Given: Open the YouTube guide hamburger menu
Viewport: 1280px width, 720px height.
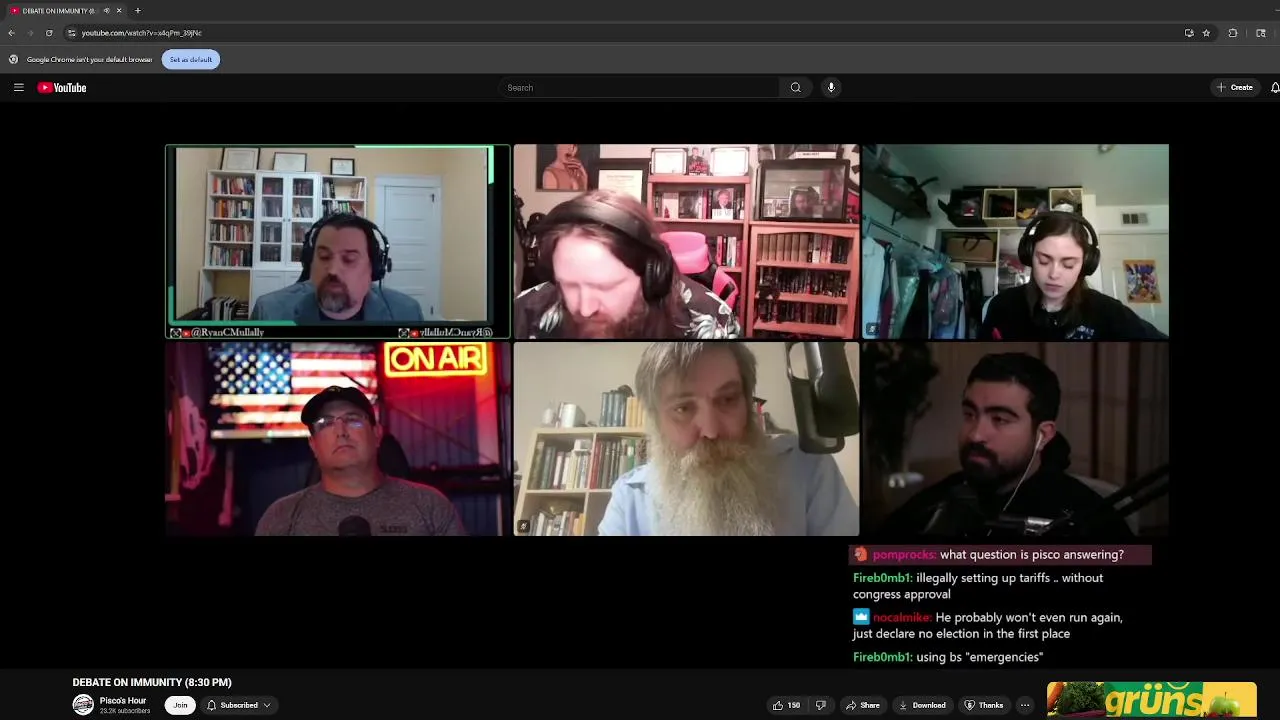Looking at the screenshot, I should [18, 88].
